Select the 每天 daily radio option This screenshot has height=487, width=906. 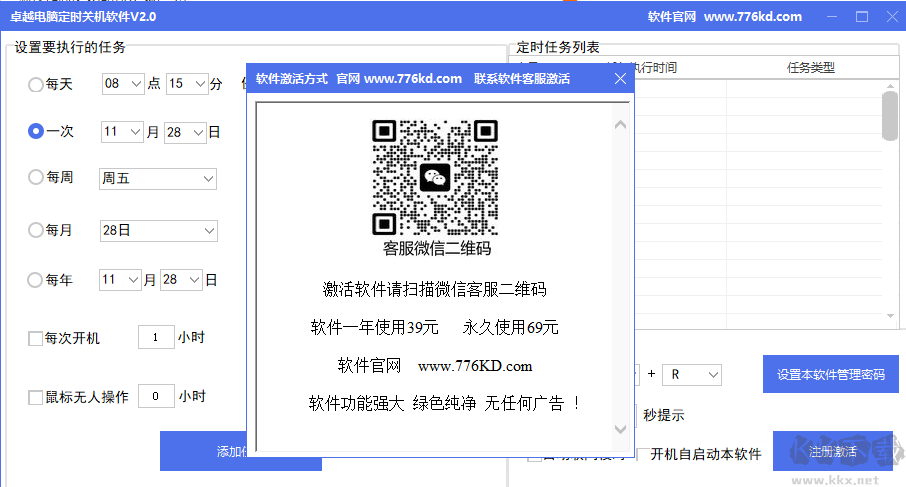click(x=36, y=84)
